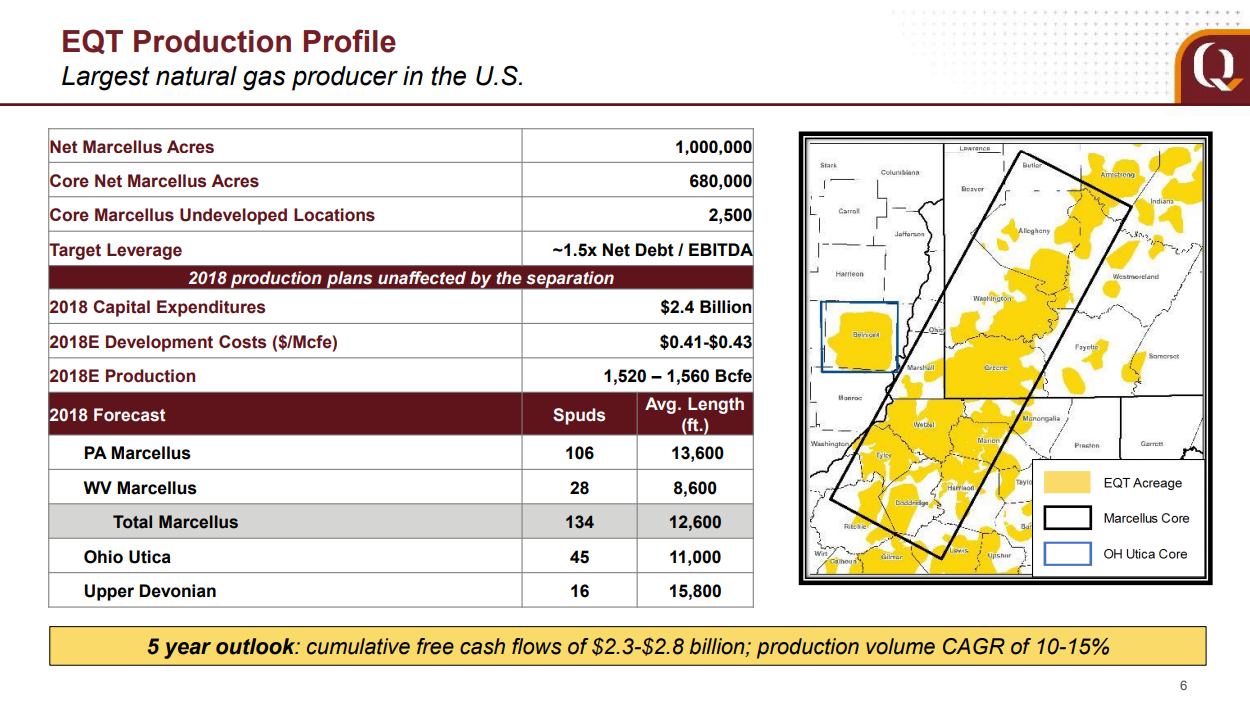Click the yellow EQT Acreage legend swatch

(x=1067, y=483)
